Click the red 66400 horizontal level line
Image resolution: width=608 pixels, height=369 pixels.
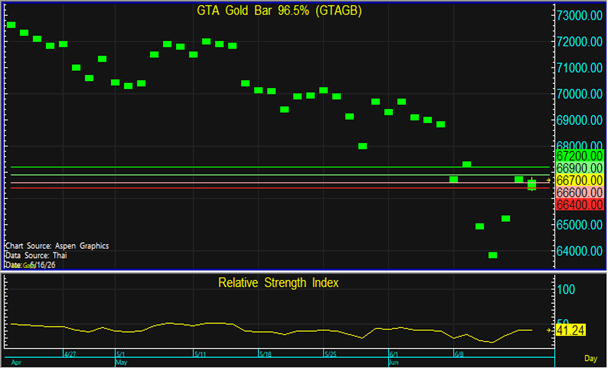[280, 188]
